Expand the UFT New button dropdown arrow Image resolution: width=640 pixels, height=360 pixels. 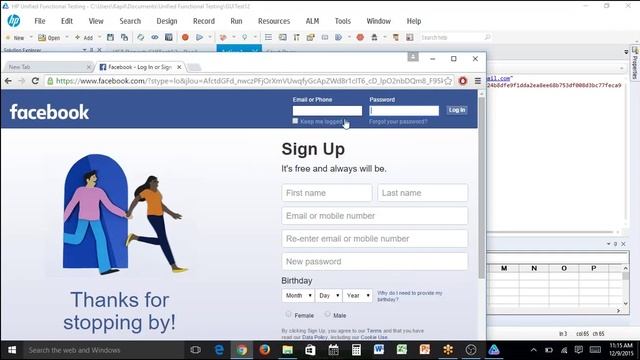(x=31, y=38)
